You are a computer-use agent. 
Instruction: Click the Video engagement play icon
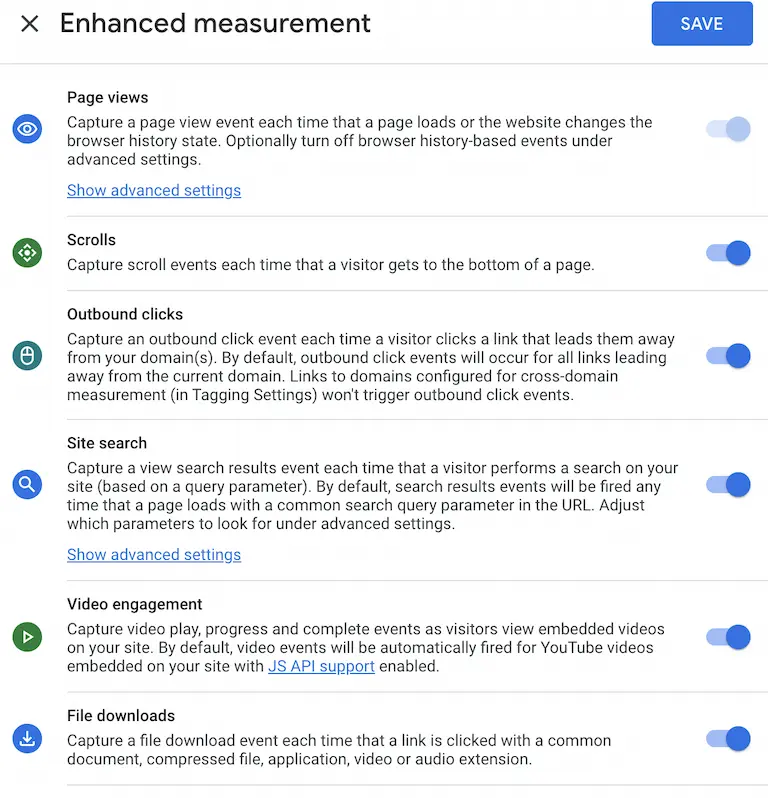[x=27, y=637]
